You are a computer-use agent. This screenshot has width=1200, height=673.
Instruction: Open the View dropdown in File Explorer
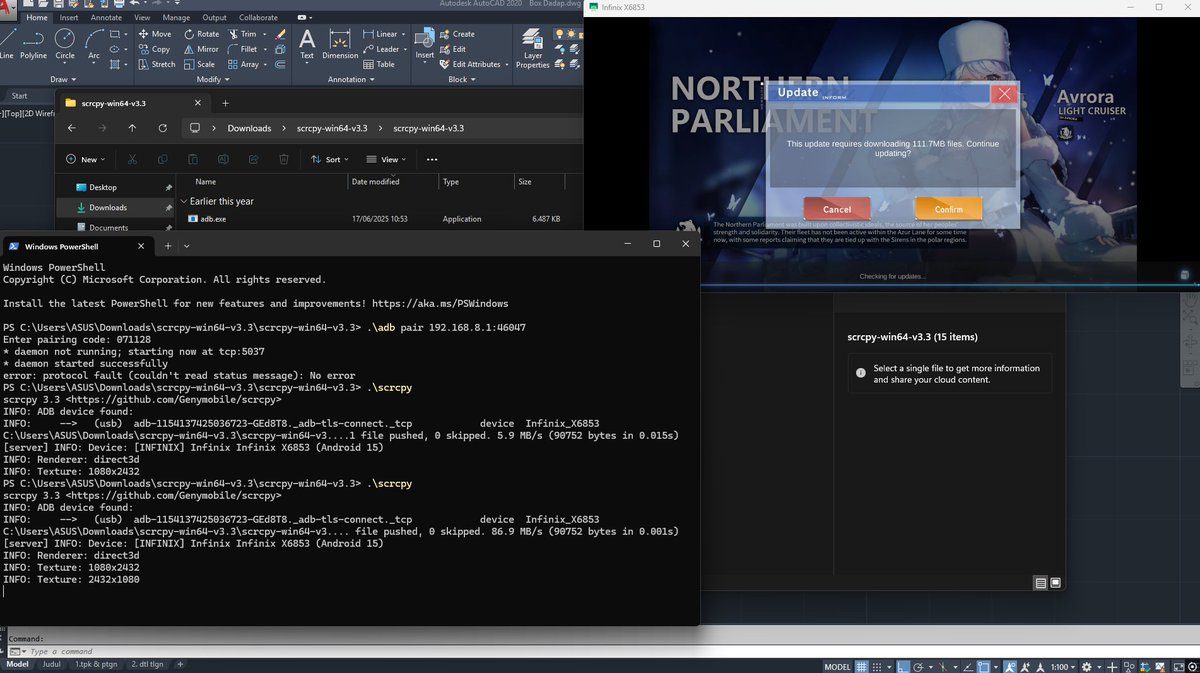[x=386, y=159]
